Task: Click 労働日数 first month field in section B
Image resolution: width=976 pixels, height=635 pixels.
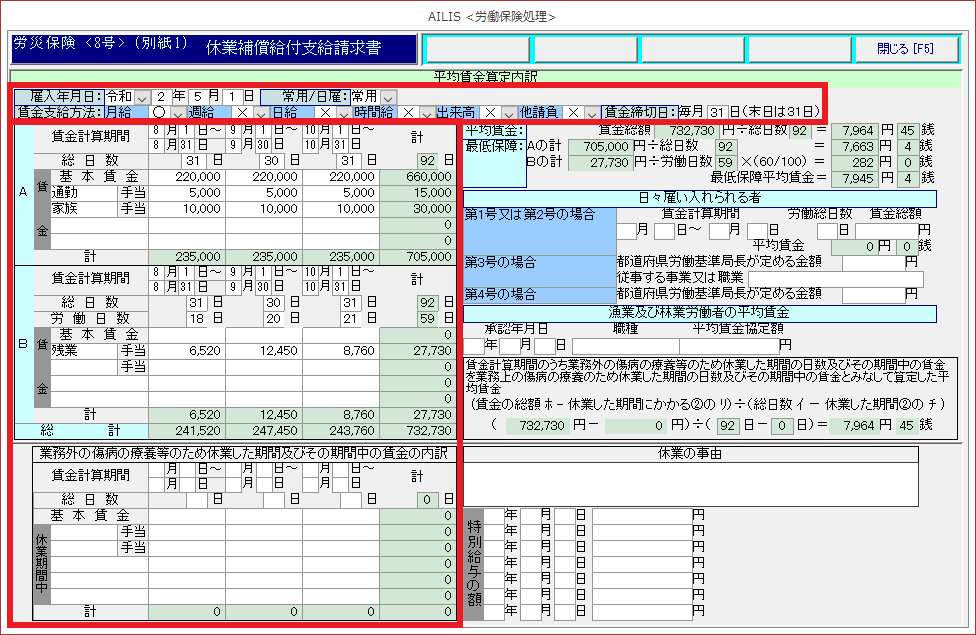Action: [196, 318]
